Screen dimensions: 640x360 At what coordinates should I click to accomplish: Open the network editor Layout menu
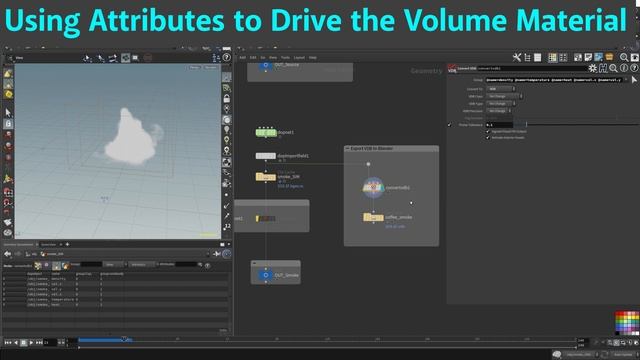[x=299, y=58]
